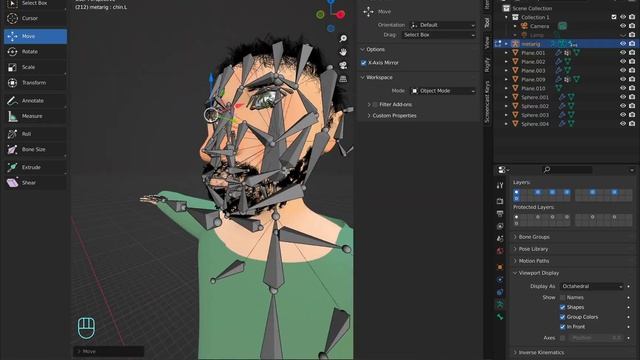
Task: Enable Names display checkbox
Action: (x=562, y=298)
